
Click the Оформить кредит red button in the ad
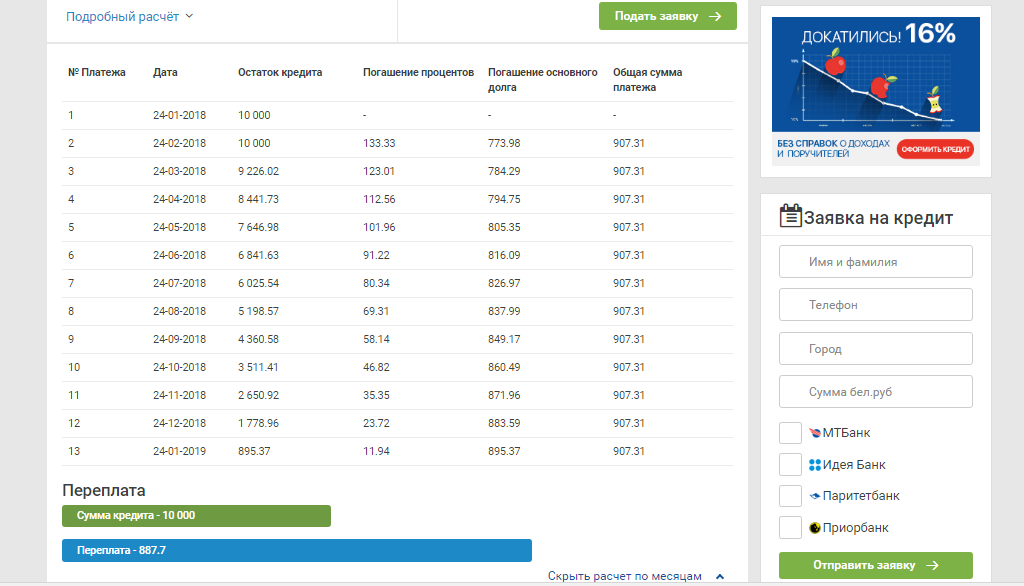(x=935, y=149)
